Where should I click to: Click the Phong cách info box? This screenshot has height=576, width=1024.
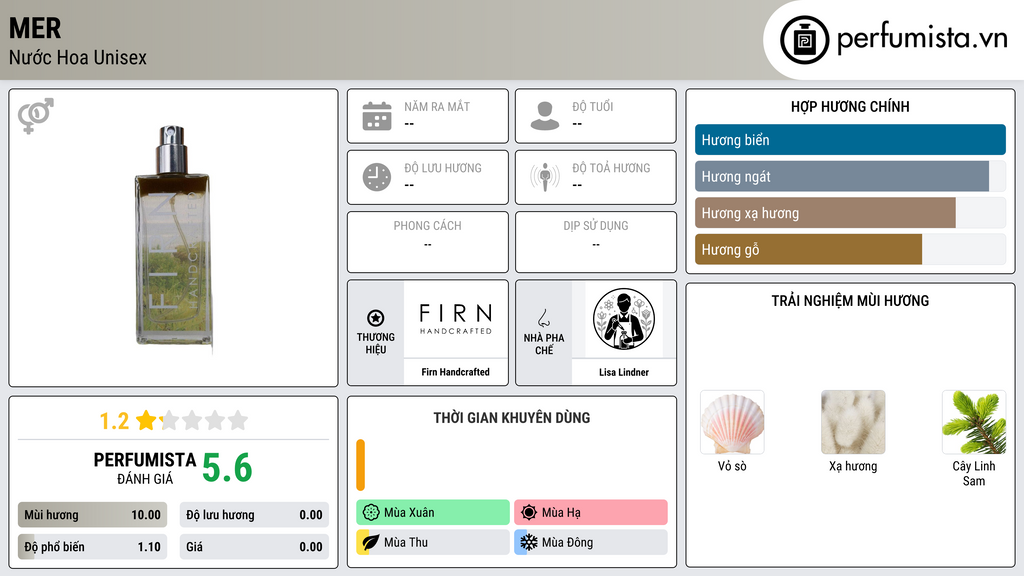coord(428,242)
